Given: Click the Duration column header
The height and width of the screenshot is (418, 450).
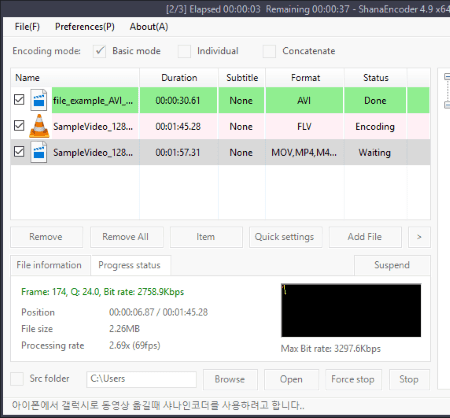Looking at the screenshot, I should coord(179,78).
